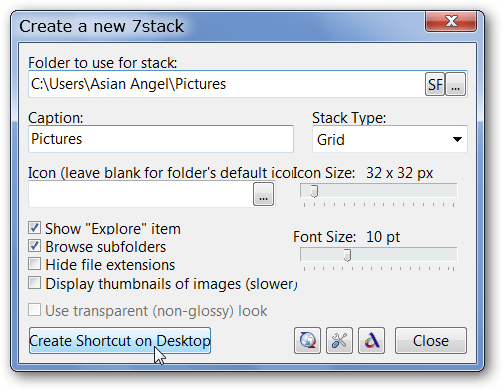This screenshot has height=390, width=503.
Task: Browse for stack folder with ellipsis button
Action: pyautogui.click(x=456, y=84)
